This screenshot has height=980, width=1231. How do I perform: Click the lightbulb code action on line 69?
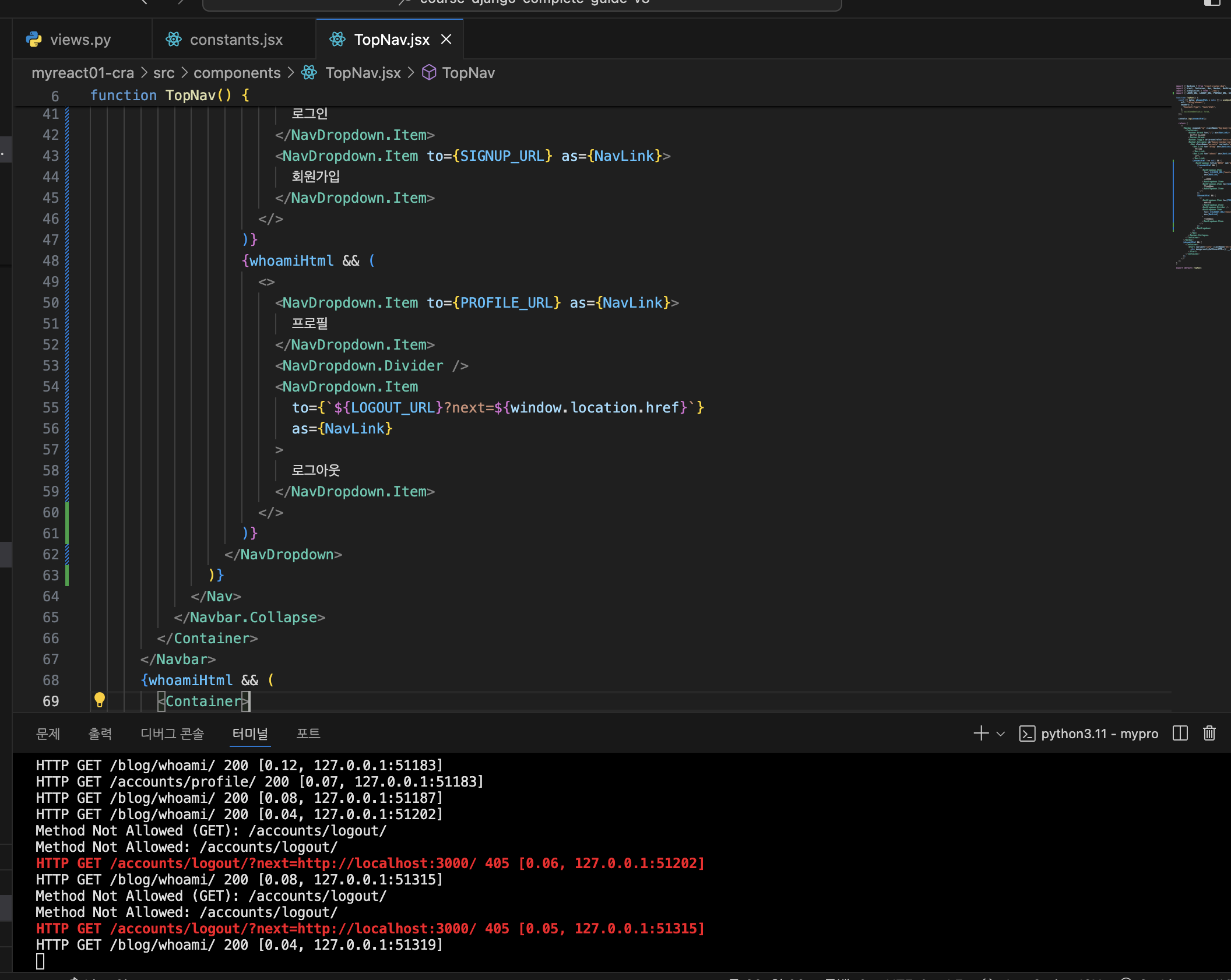pos(100,700)
